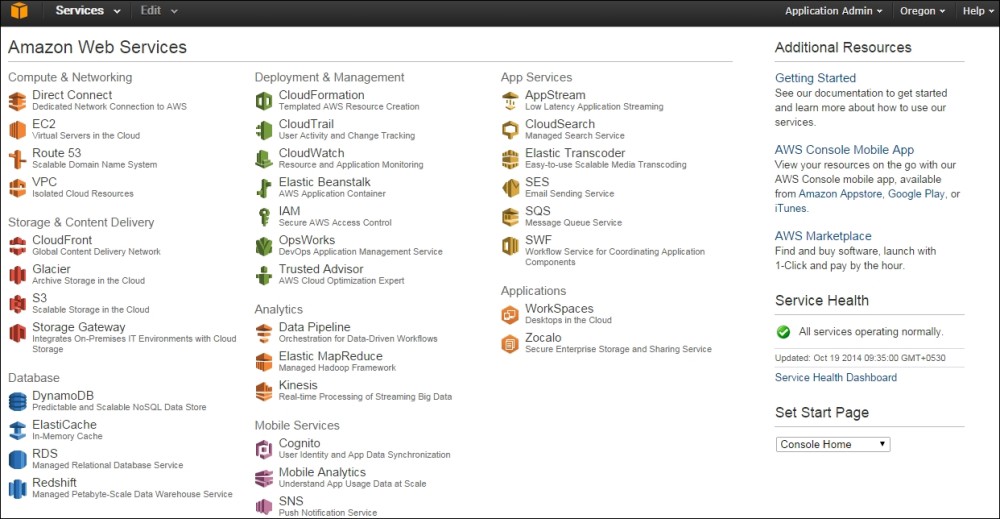Click the Cognito purple icon
The image size is (1000, 519).
263,449
